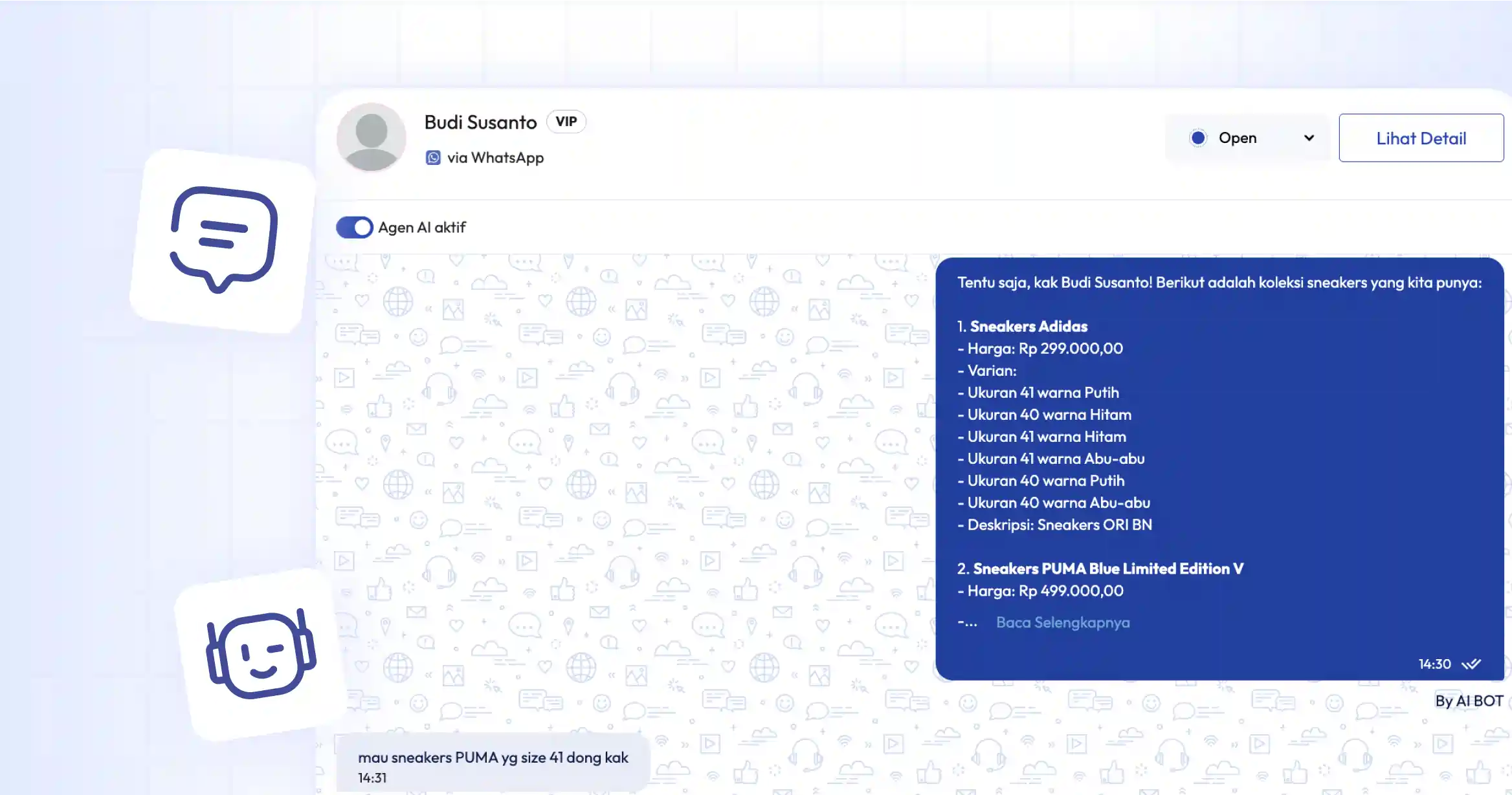Click the winking robot headset icon
Screen dimensions: 1512x795
point(261,654)
